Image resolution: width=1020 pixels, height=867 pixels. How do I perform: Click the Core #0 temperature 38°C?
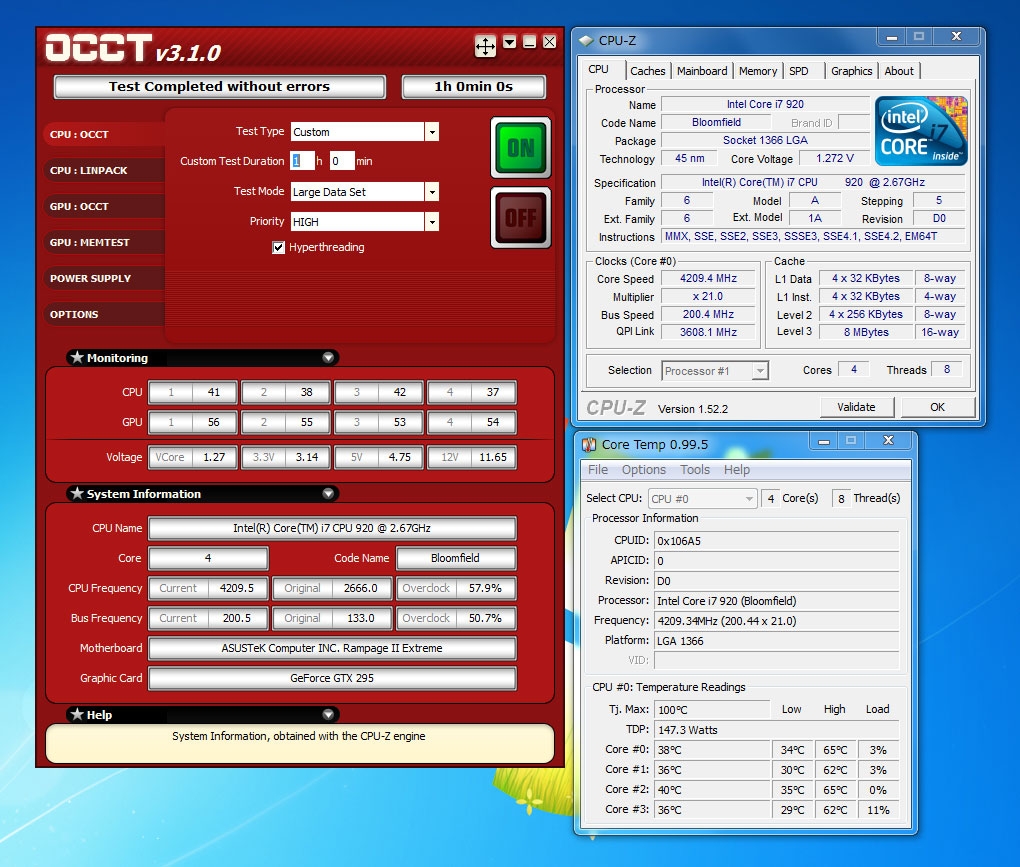[712, 750]
